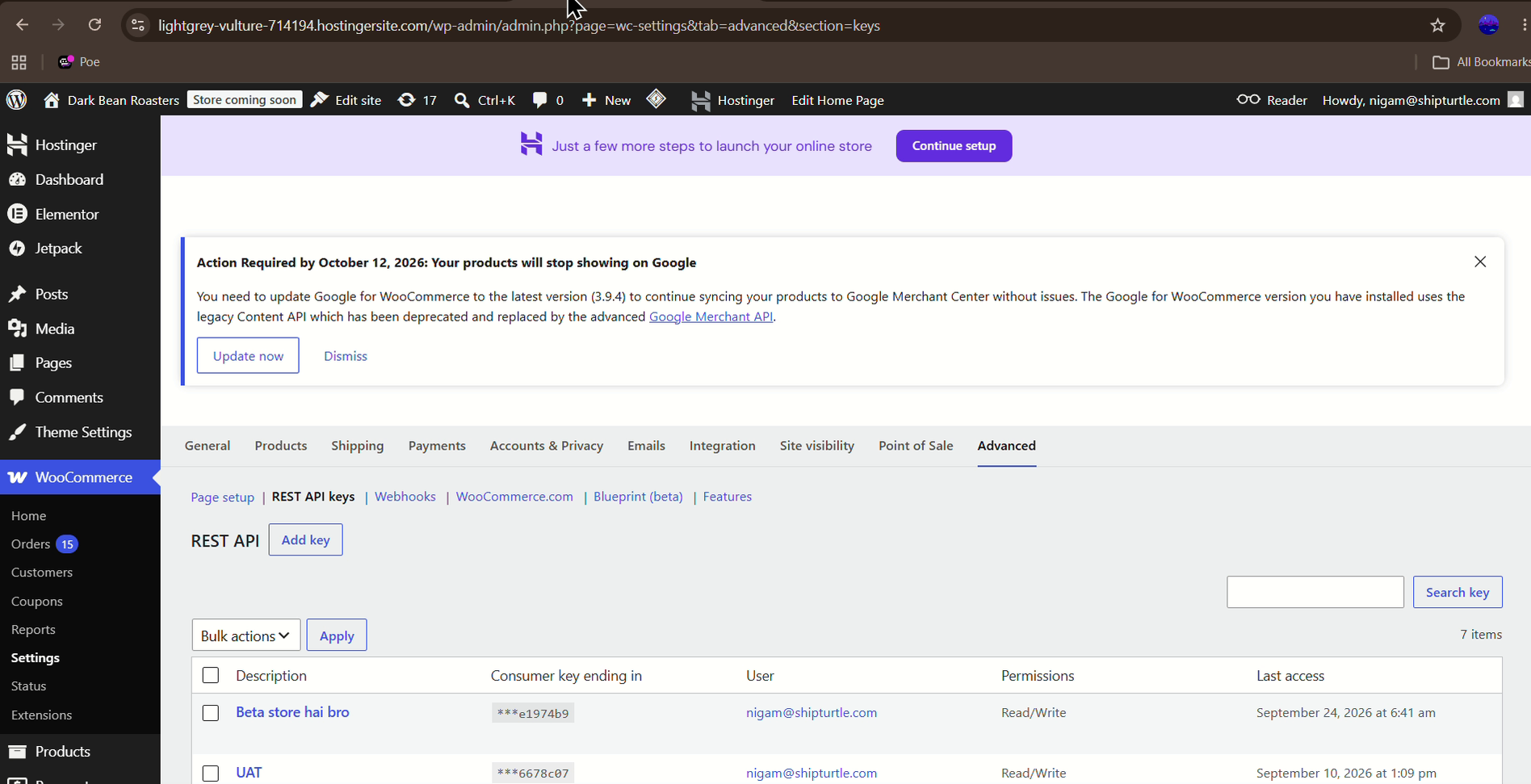Open Orders in the WooCommerce submenu
The height and width of the screenshot is (784, 1531).
pyautogui.click(x=31, y=544)
